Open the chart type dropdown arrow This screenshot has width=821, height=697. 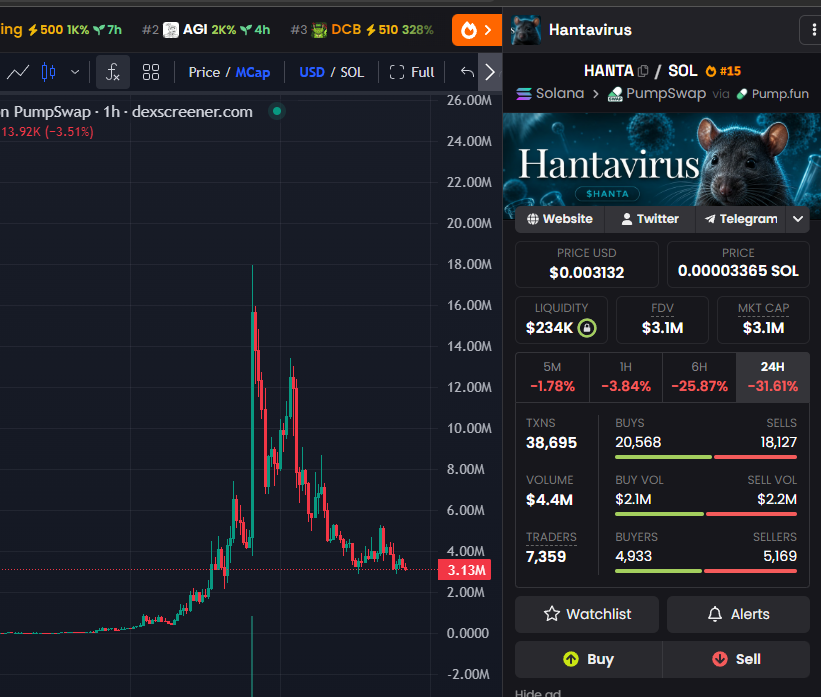coord(75,72)
